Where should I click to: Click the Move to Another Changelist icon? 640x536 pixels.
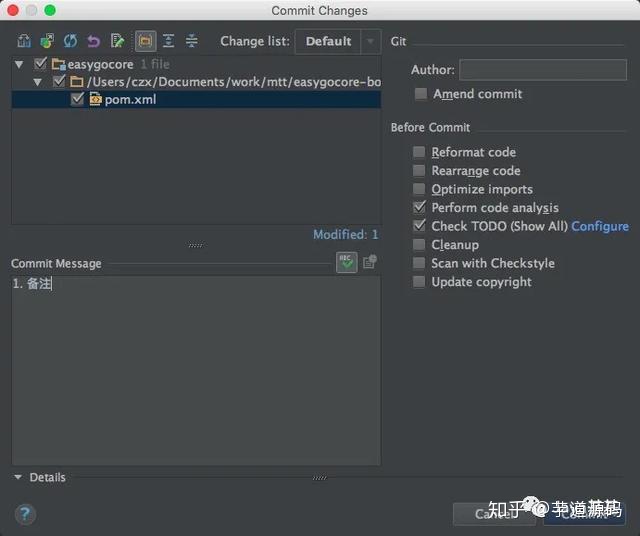47,41
